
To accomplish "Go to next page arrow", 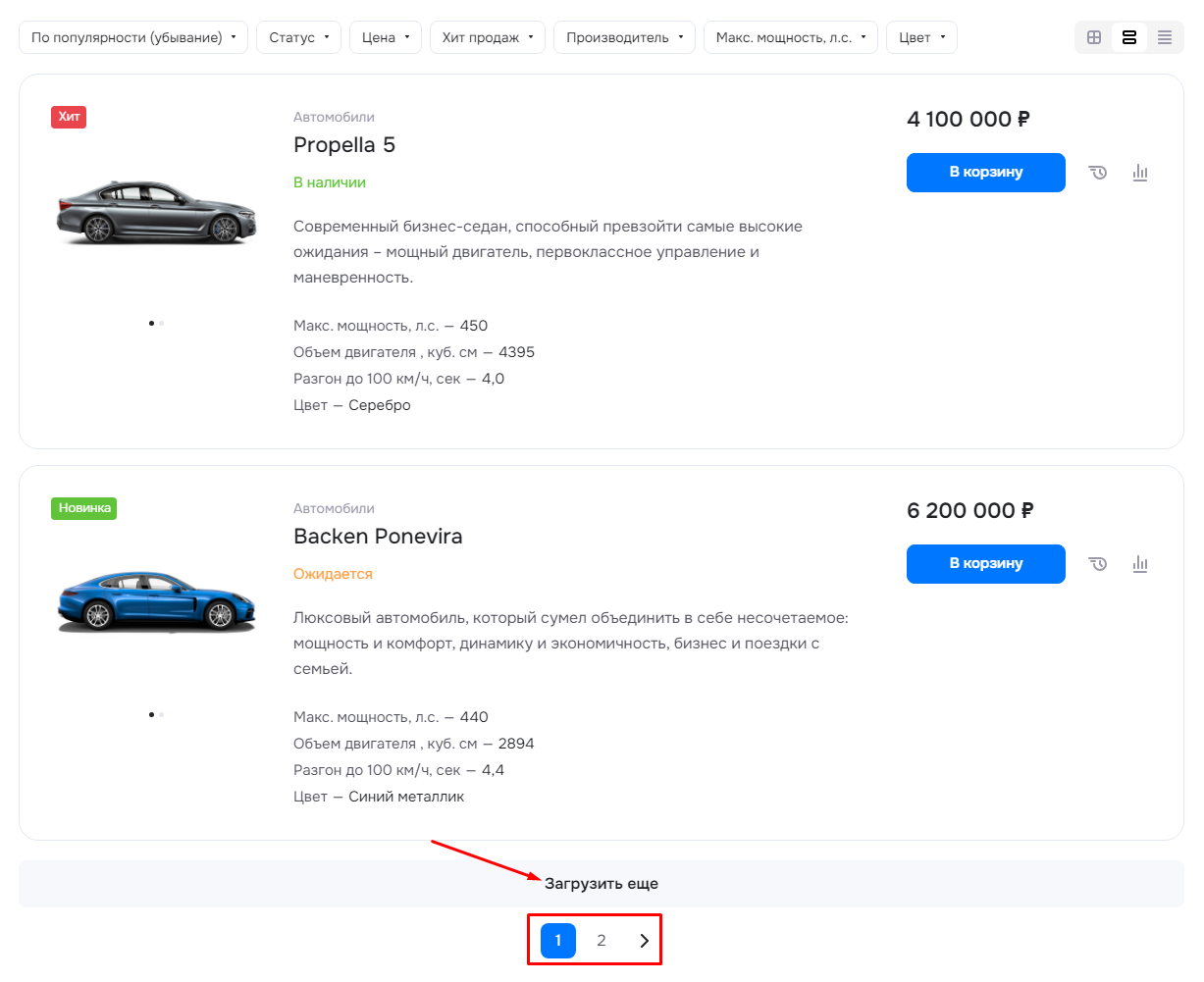I will (x=645, y=941).
